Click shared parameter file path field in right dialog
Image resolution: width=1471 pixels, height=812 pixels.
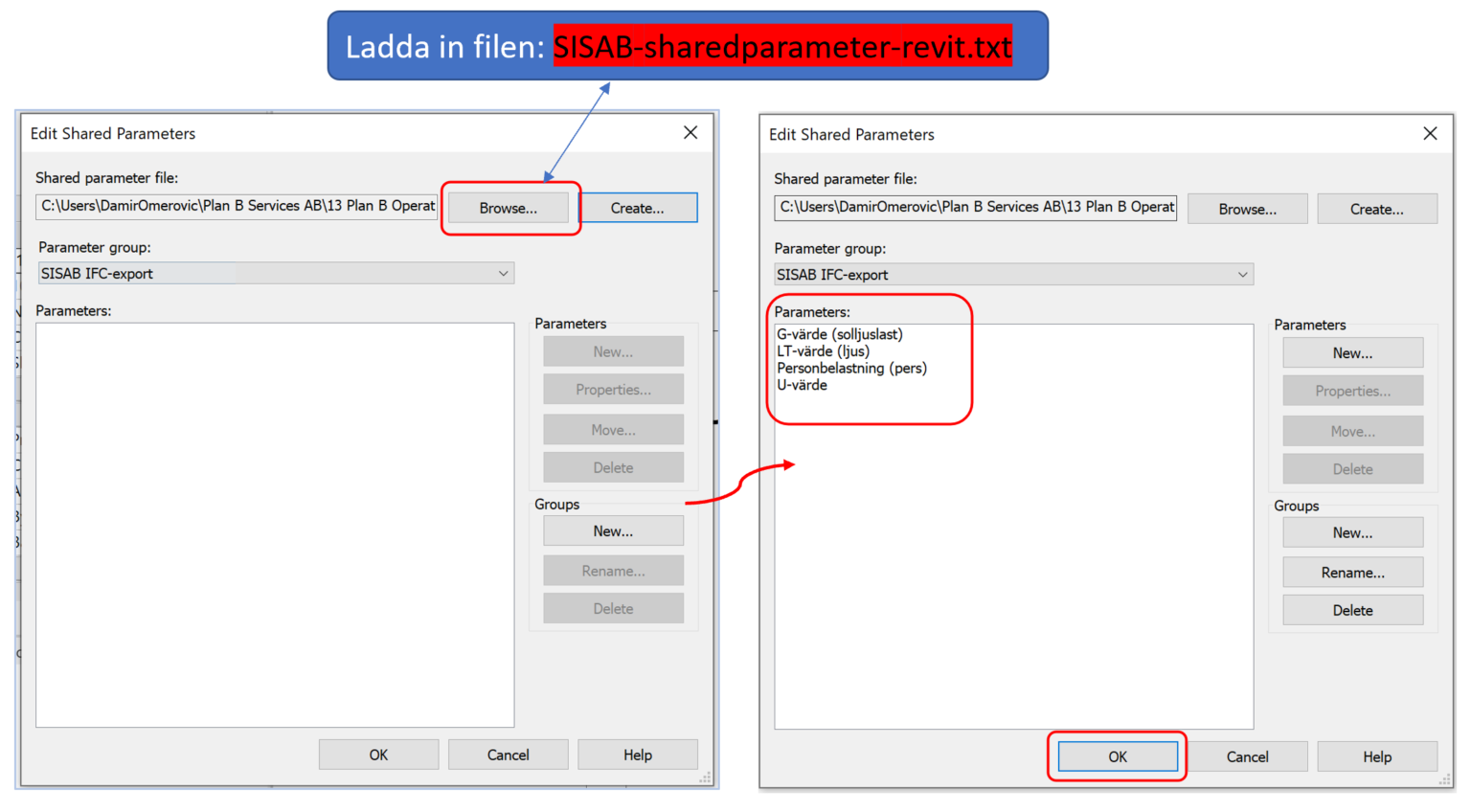976,207
